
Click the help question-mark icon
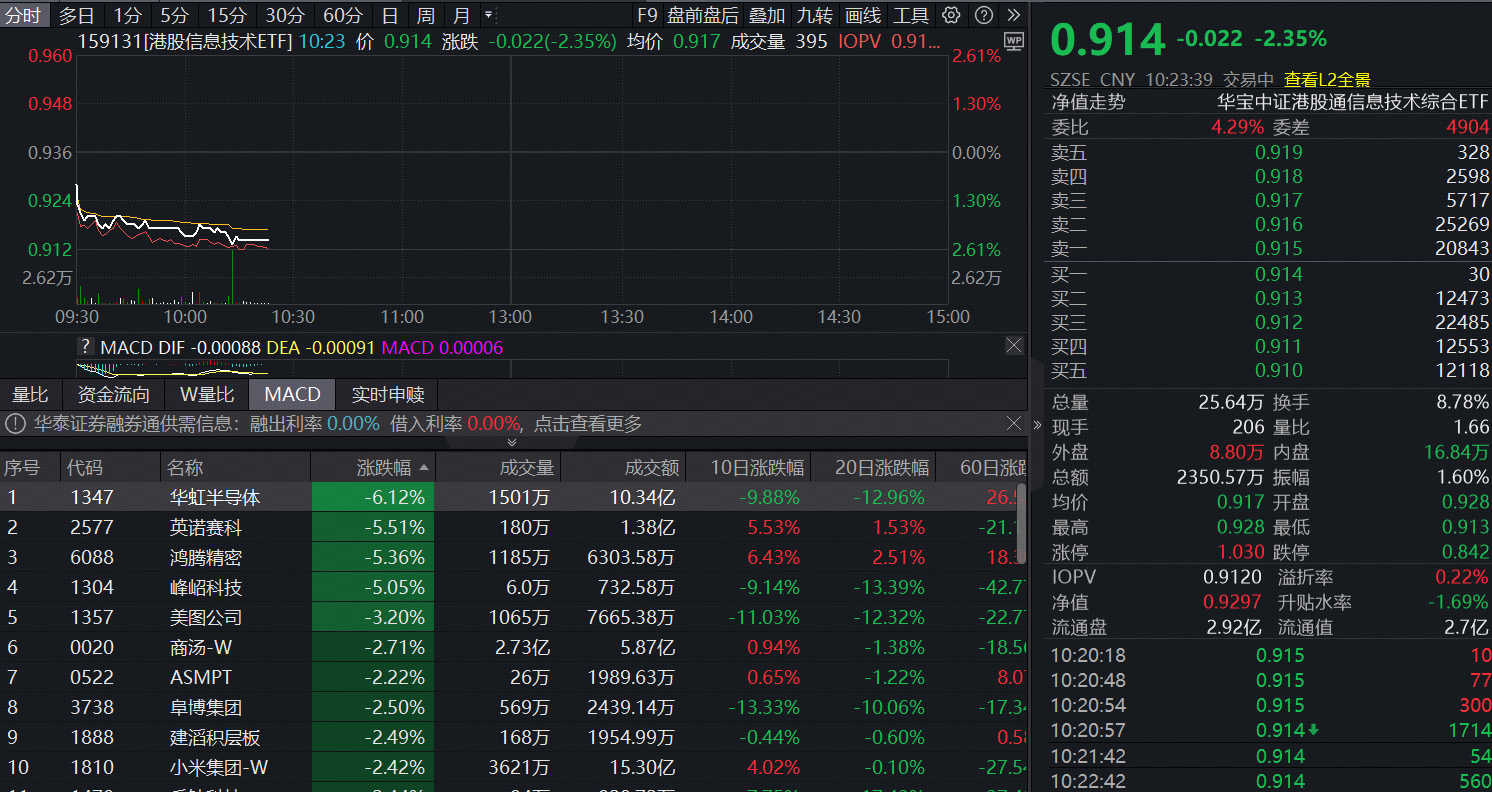pyautogui.click(x=983, y=15)
